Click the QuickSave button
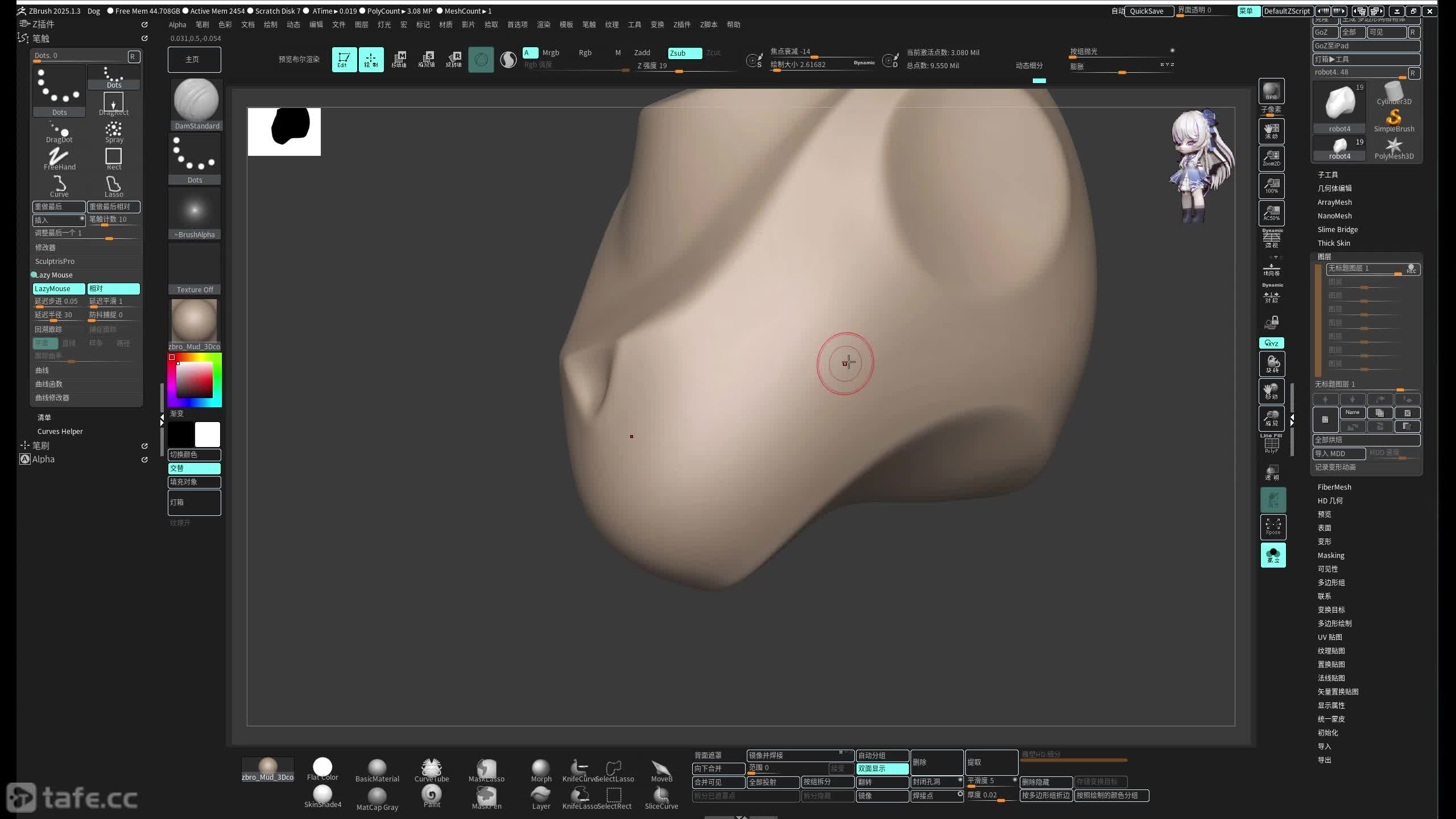Image resolution: width=1456 pixels, height=819 pixels. tap(1149, 11)
